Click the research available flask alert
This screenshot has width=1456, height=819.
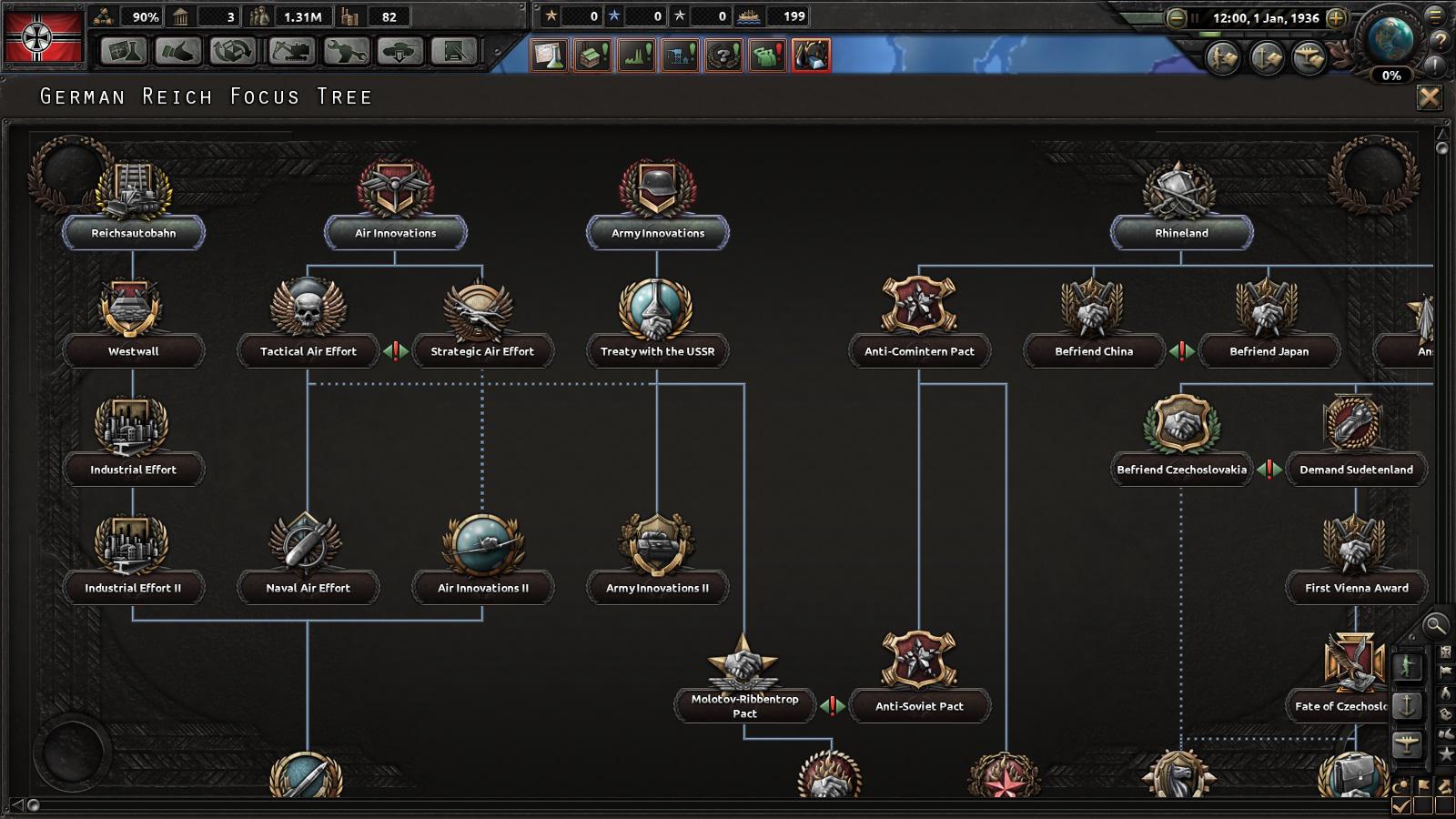click(549, 56)
